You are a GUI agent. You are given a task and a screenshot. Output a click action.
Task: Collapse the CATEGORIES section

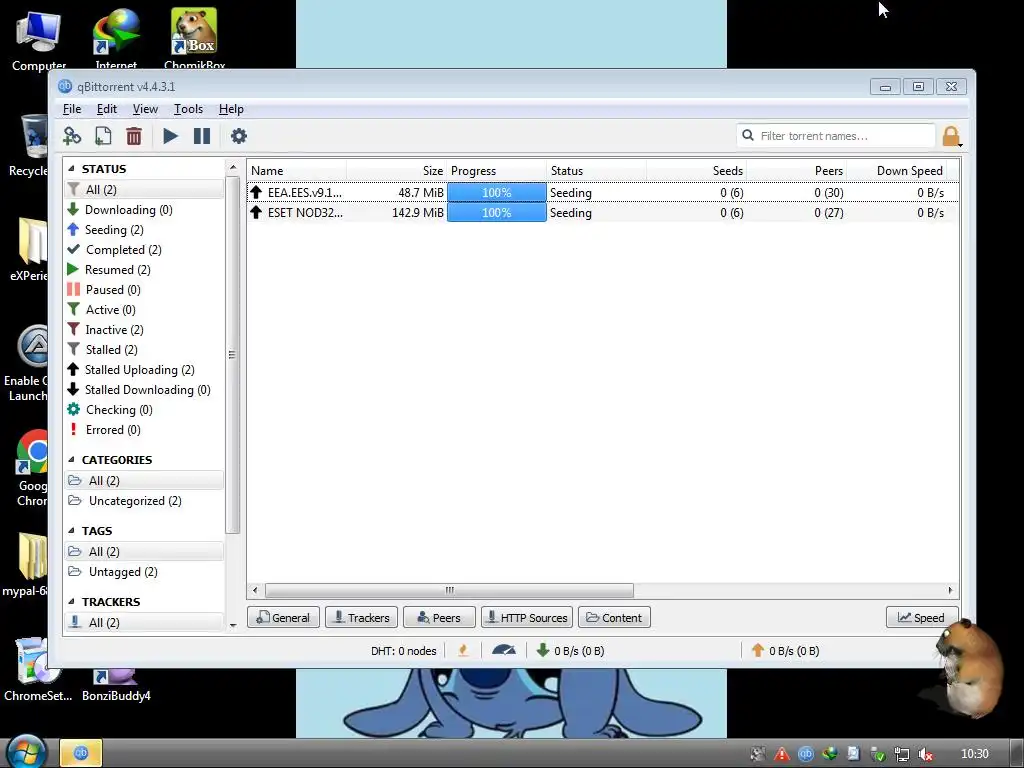(x=71, y=460)
